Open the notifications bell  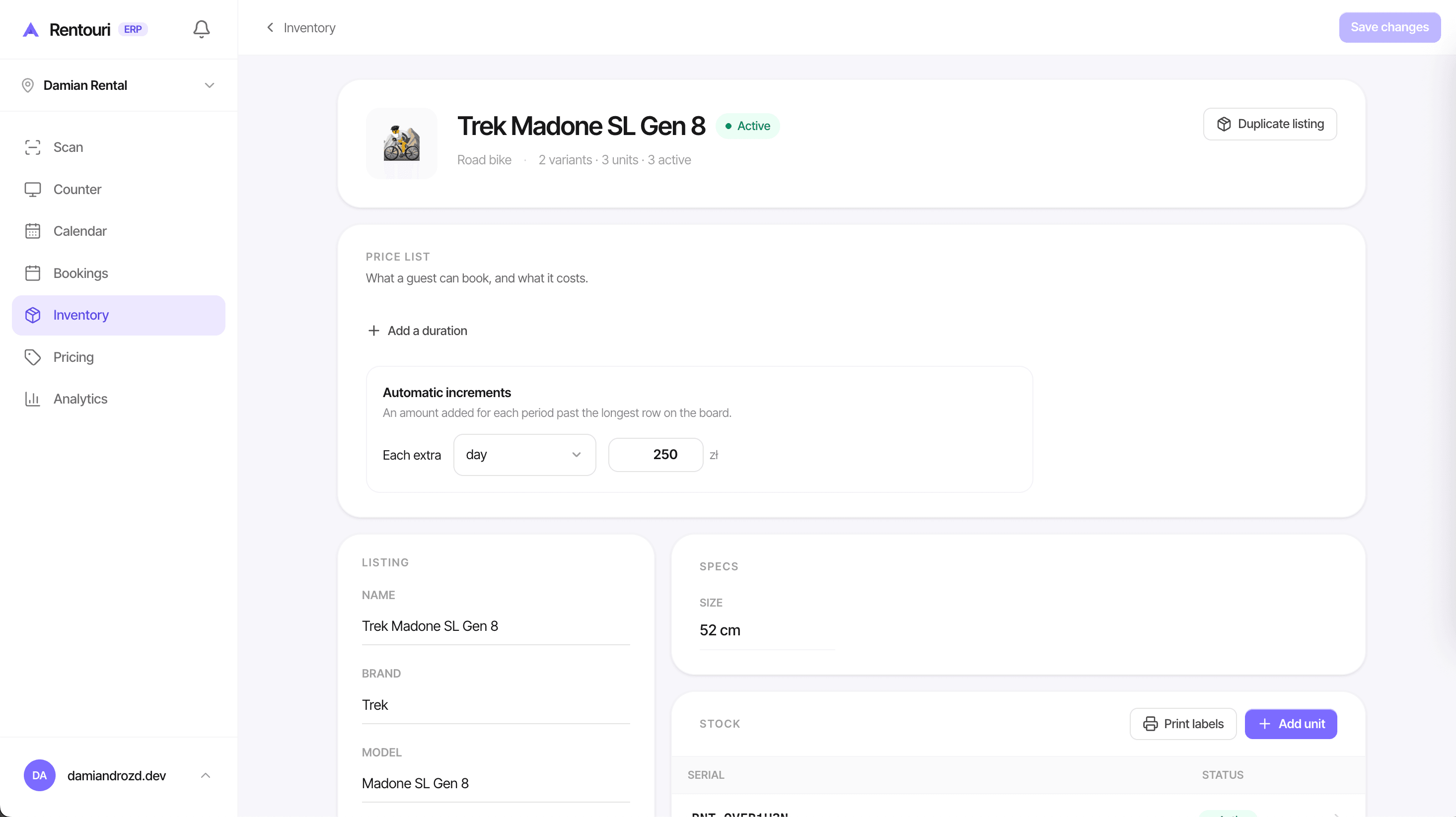click(x=201, y=29)
